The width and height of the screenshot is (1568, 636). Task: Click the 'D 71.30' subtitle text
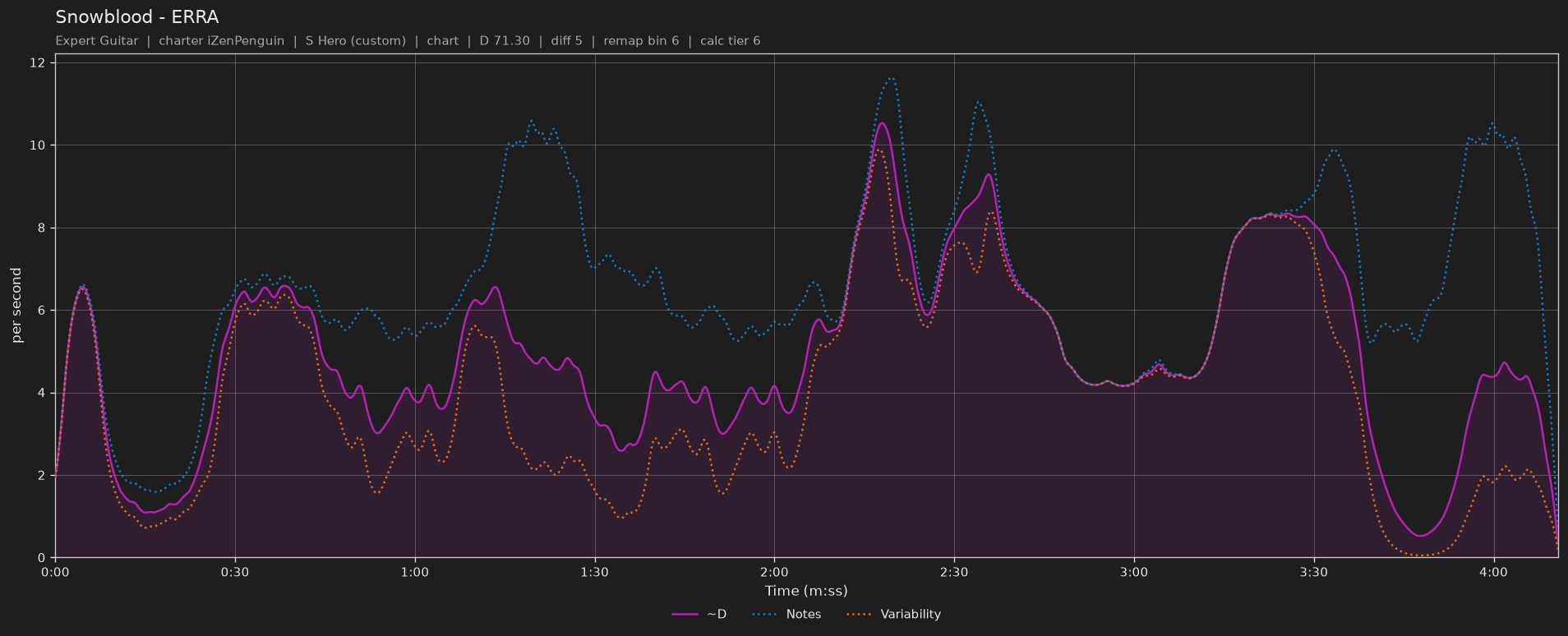505,41
